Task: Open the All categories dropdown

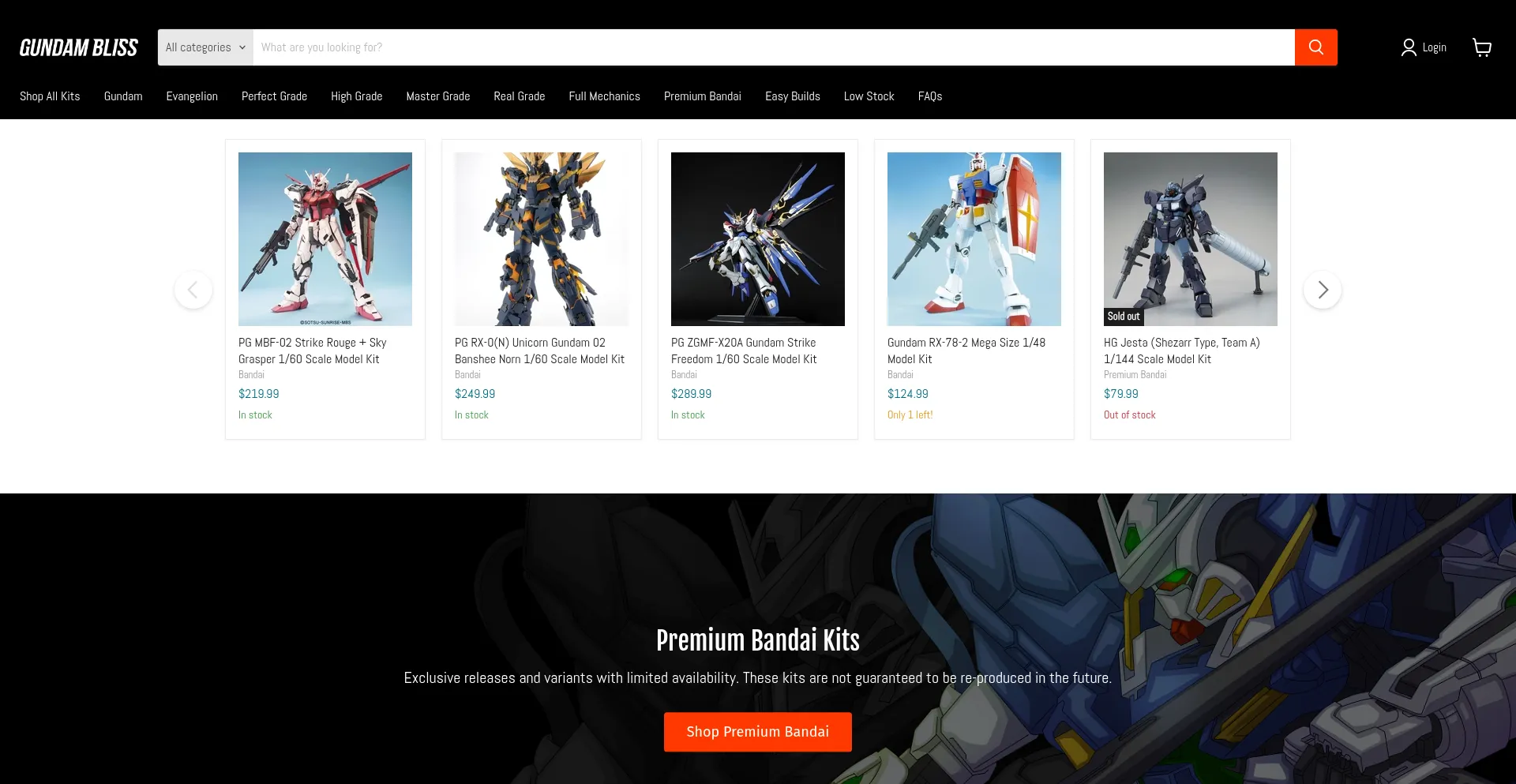Action: [205, 47]
